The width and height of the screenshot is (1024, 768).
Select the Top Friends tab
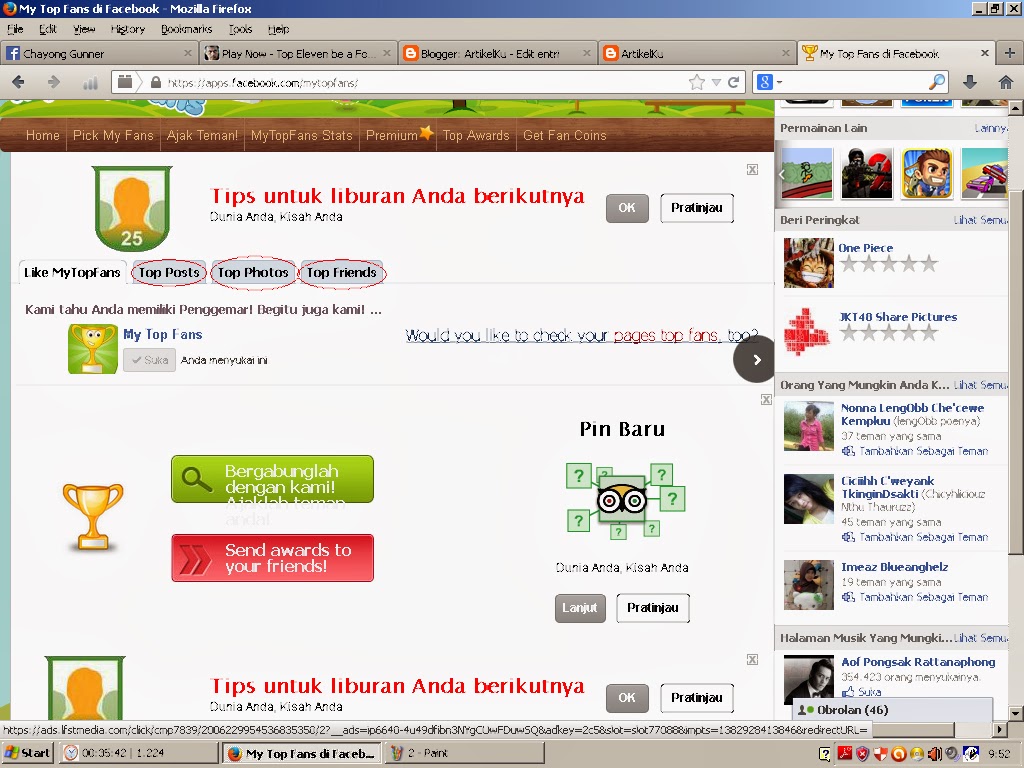pos(342,272)
